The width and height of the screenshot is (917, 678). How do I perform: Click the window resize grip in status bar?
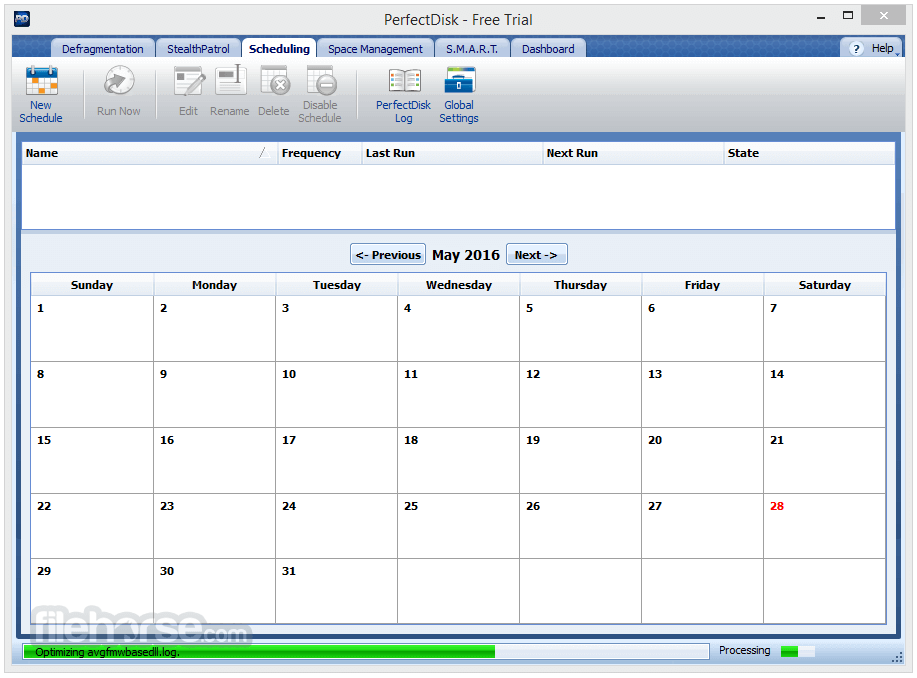[898, 657]
